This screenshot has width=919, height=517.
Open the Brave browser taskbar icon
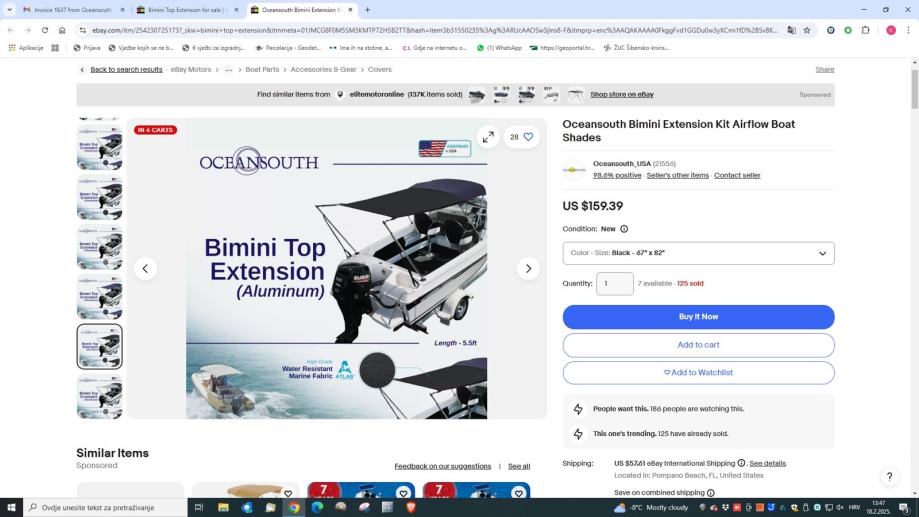pos(411,507)
